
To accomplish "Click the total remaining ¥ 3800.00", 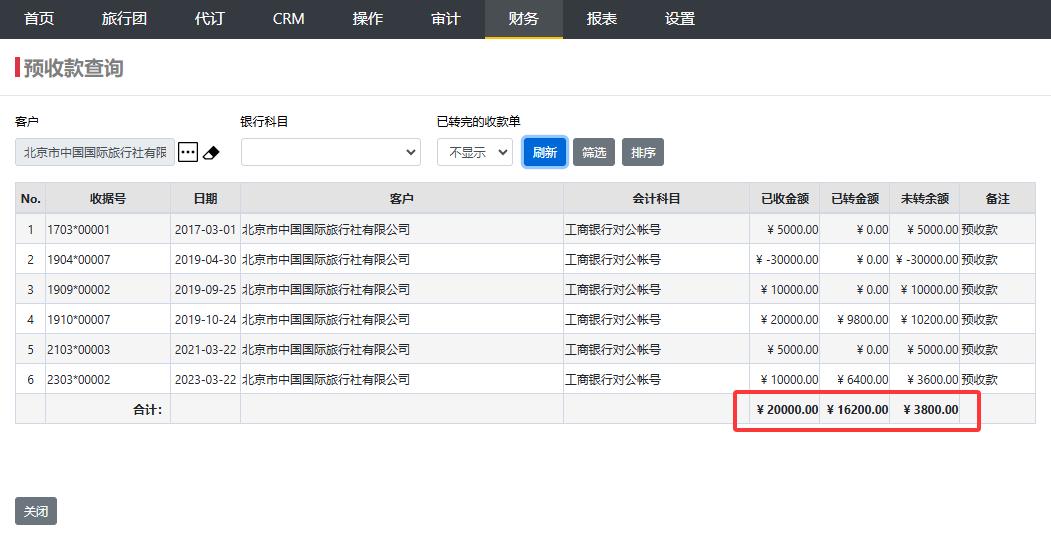I will point(930,410).
